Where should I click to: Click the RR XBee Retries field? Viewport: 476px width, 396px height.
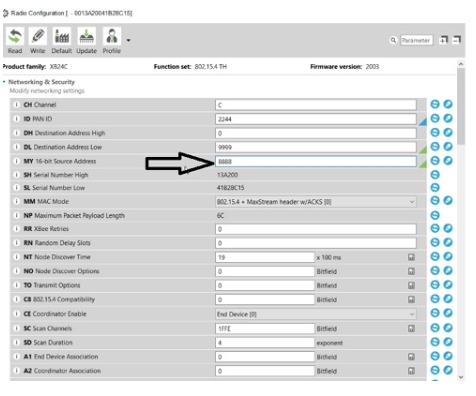(x=316, y=229)
